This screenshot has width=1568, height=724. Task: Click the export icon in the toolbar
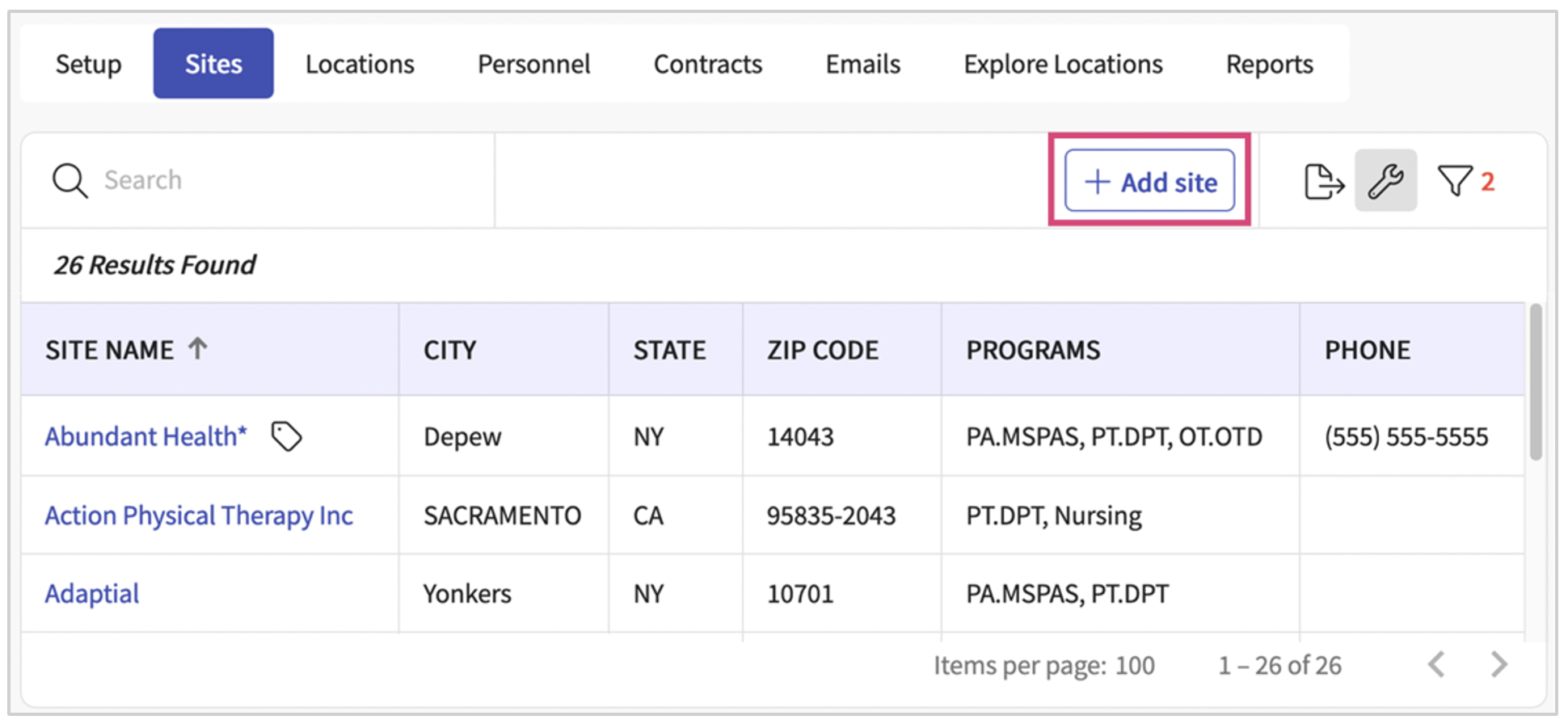click(x=1323, y=181)
